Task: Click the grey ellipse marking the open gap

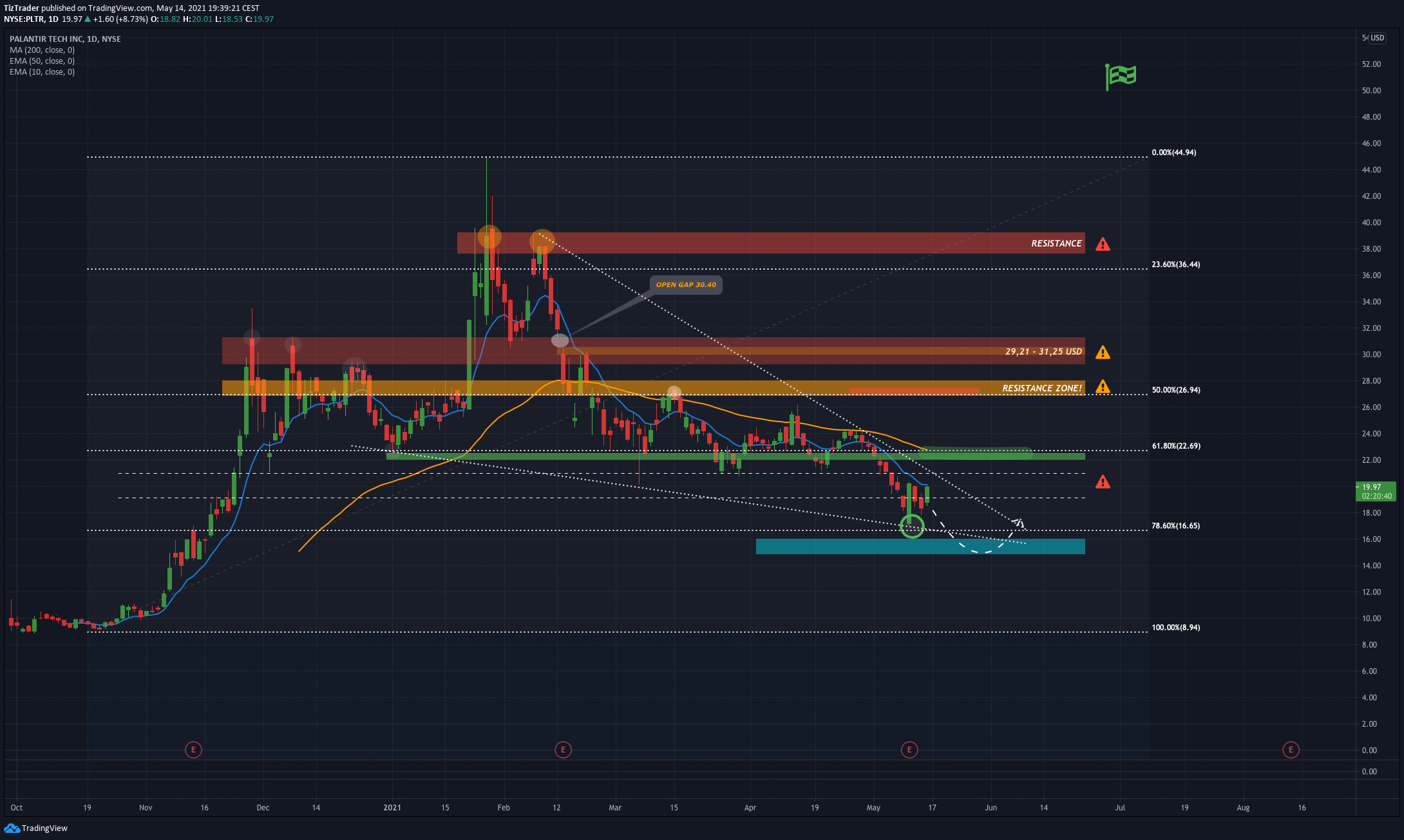Action: [560, 341]
